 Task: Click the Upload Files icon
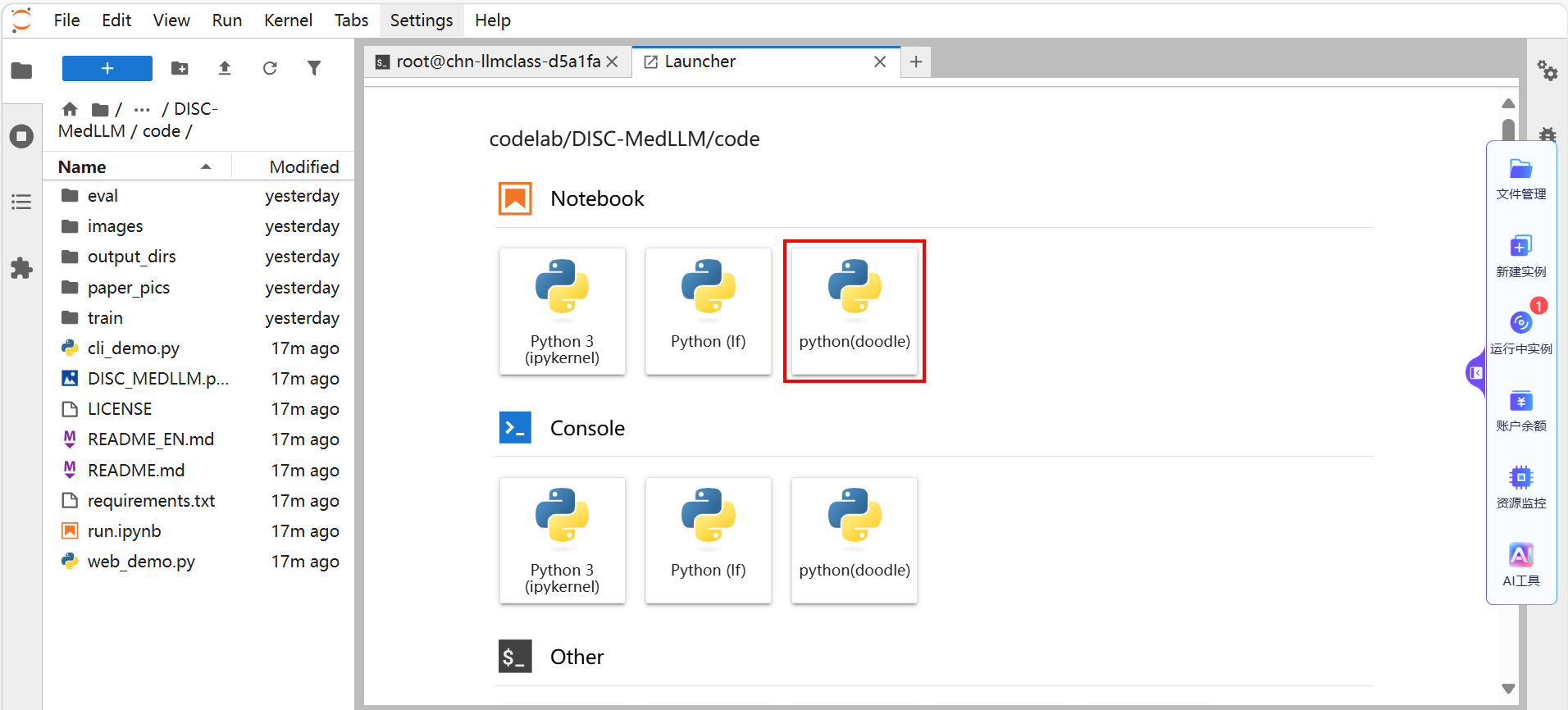point(225,68)
